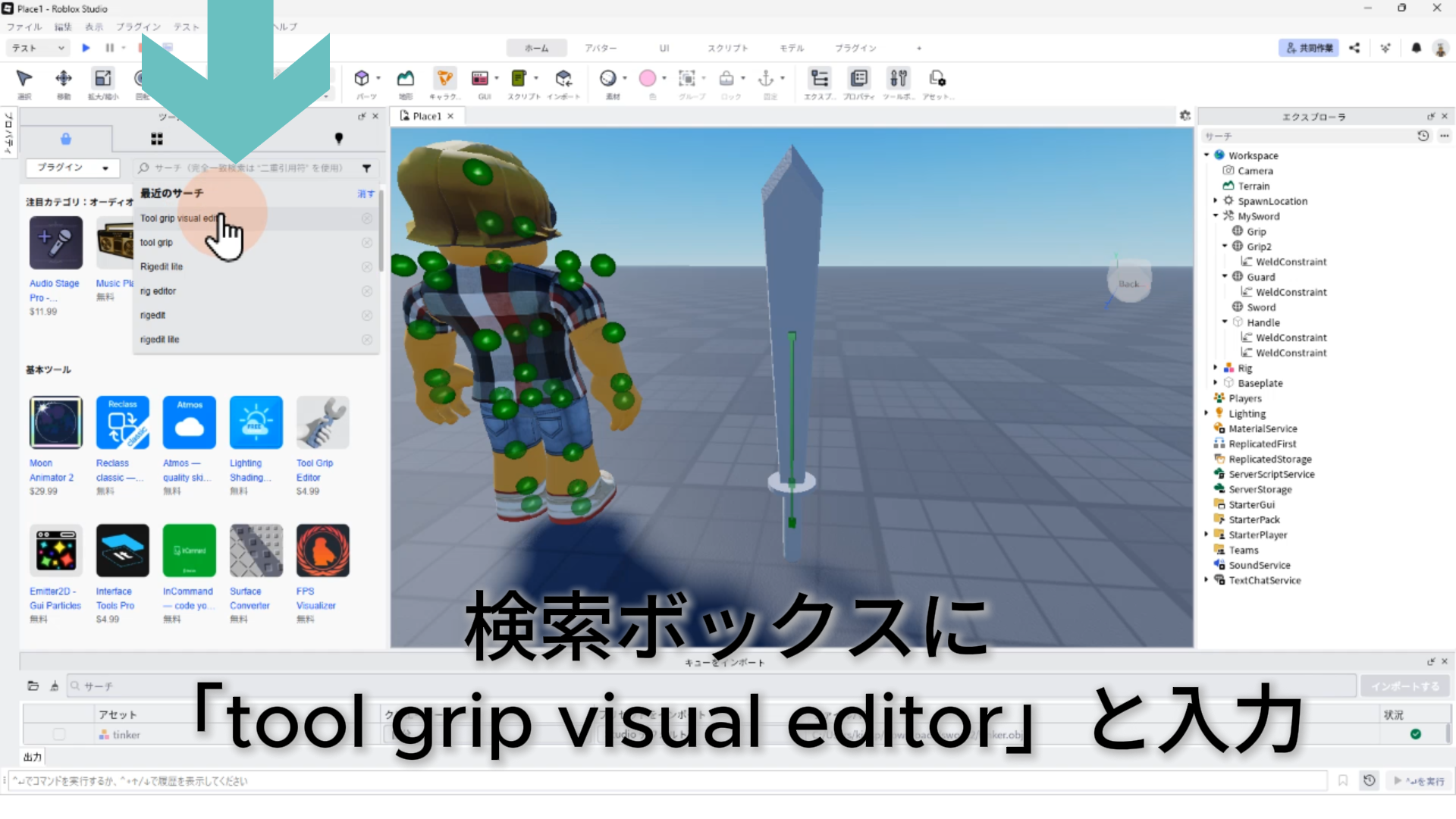This screenshot has width=1456, height=819.
Task: Click the Character (キャラク) toolbar icon
Action: pos(444,79)
